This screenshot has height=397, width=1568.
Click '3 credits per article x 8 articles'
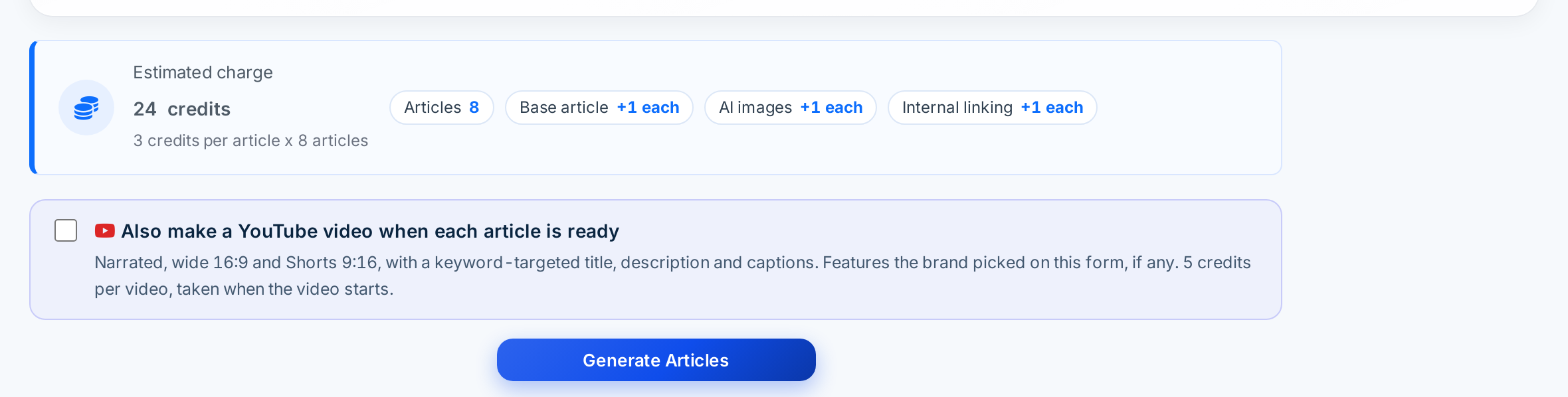[250, 141]
